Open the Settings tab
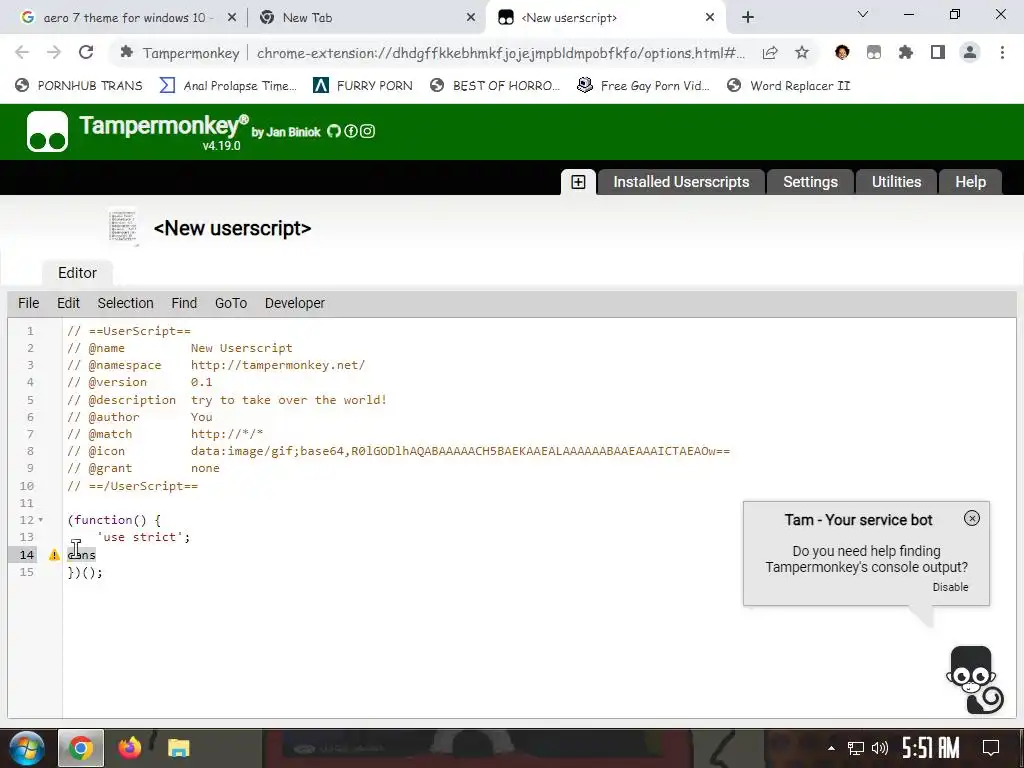 (810, 182)
